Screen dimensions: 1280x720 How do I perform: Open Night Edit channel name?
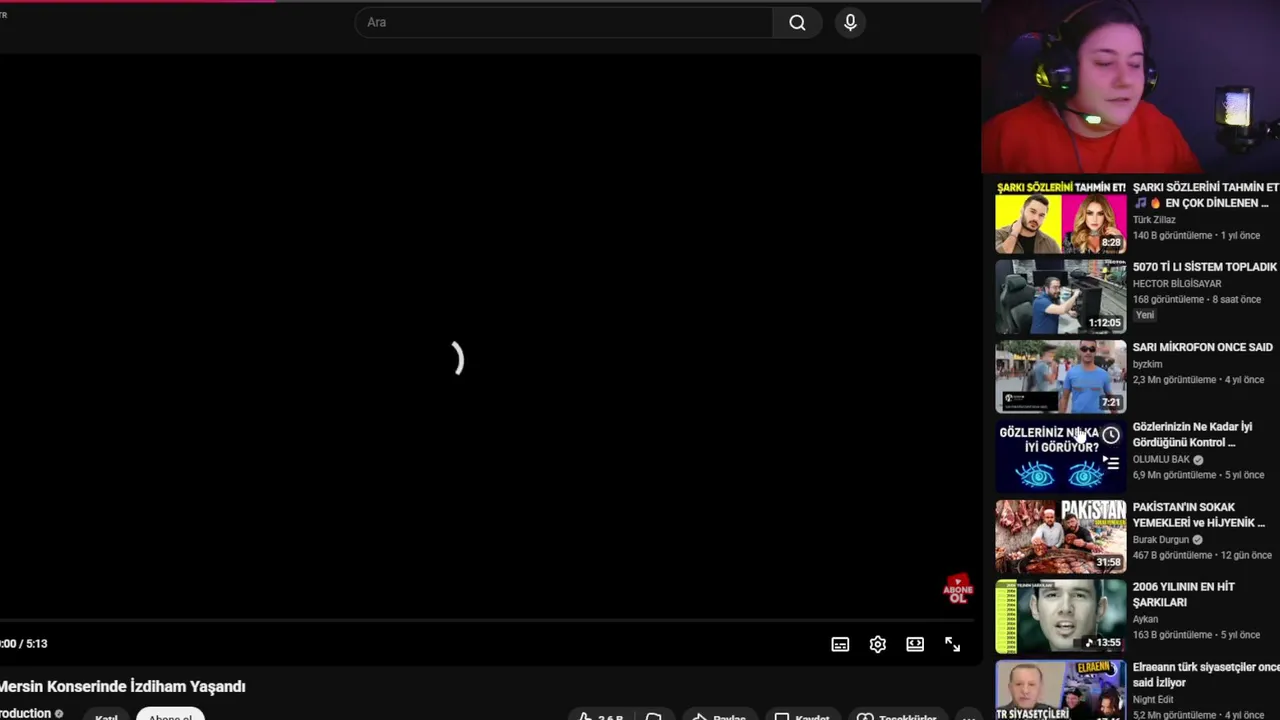pos(1153,700)
